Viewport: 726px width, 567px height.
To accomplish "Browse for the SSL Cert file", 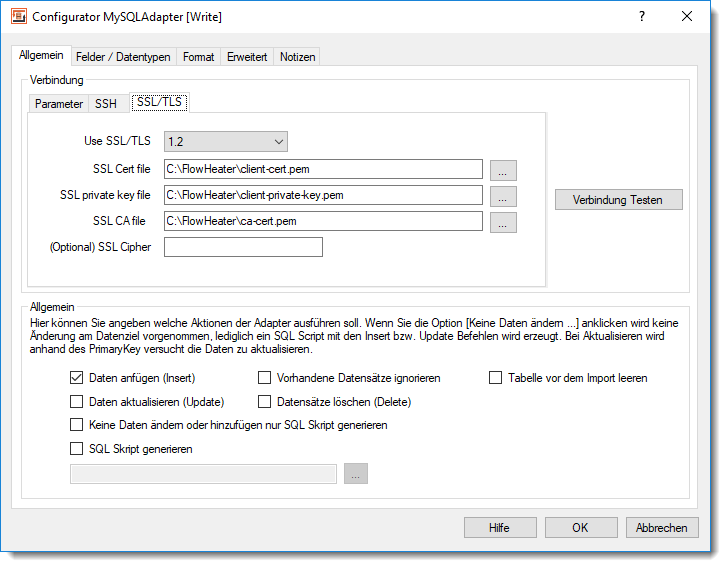I will click(503, 171).
